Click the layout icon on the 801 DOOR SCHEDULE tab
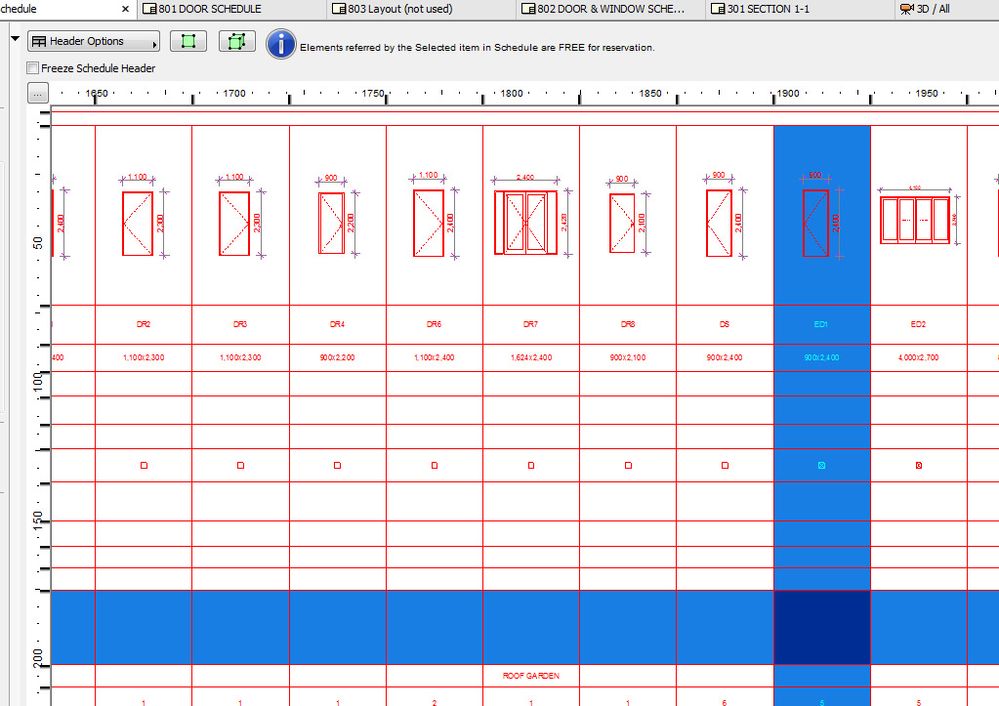The width and height of the screenshot is (999, 706). [150, 9]
